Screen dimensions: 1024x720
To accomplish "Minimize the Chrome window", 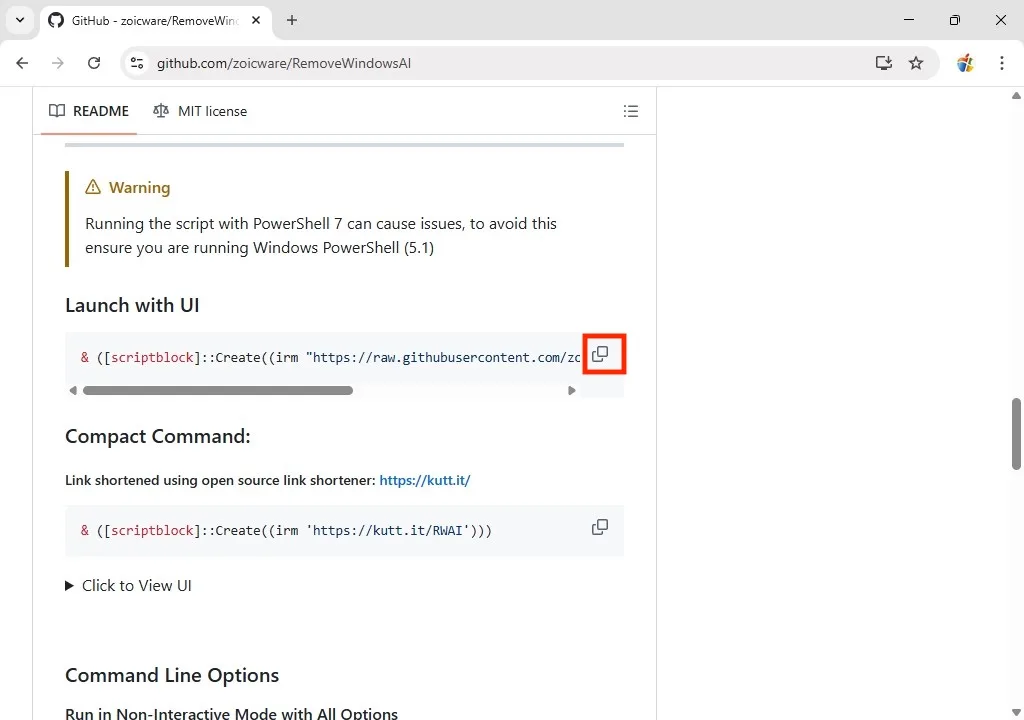I will (908, 20).
